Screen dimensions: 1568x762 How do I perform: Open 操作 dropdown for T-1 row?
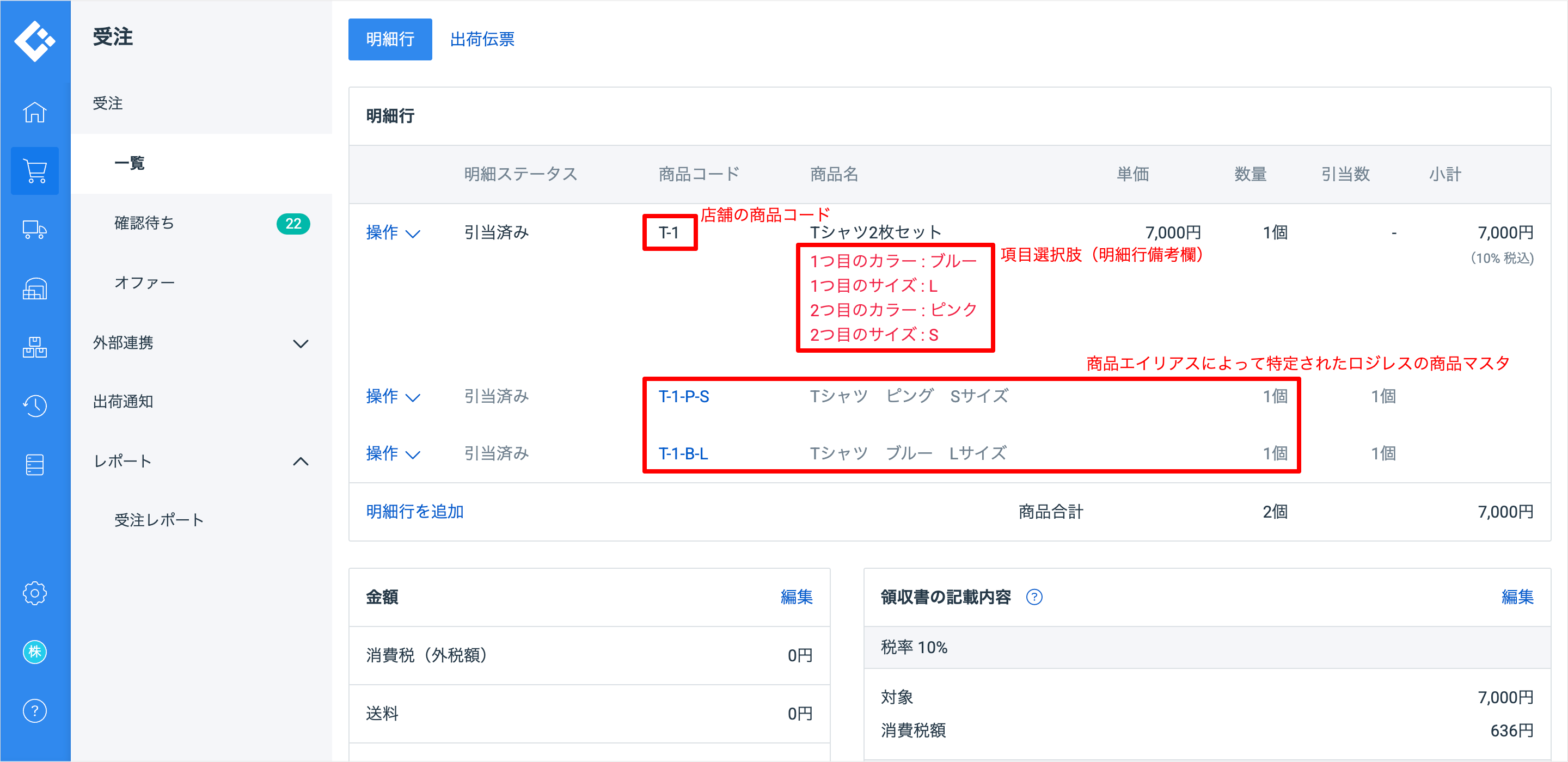pyautogui.click(x=393, y=232)
